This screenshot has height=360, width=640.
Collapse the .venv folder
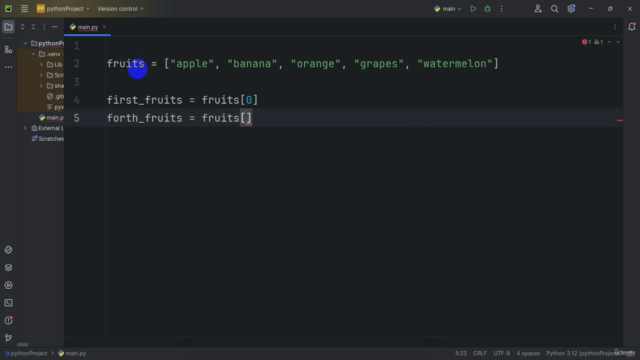point(33,54)
